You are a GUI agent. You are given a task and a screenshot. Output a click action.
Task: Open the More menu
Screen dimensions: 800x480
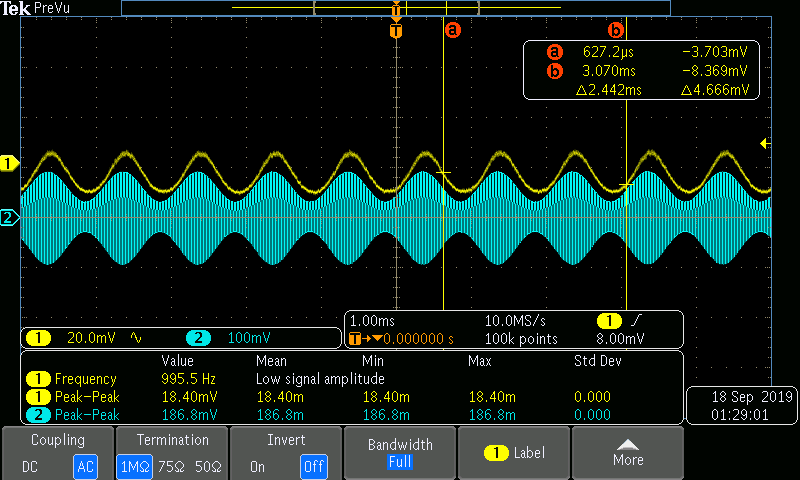tap(628, 453)
